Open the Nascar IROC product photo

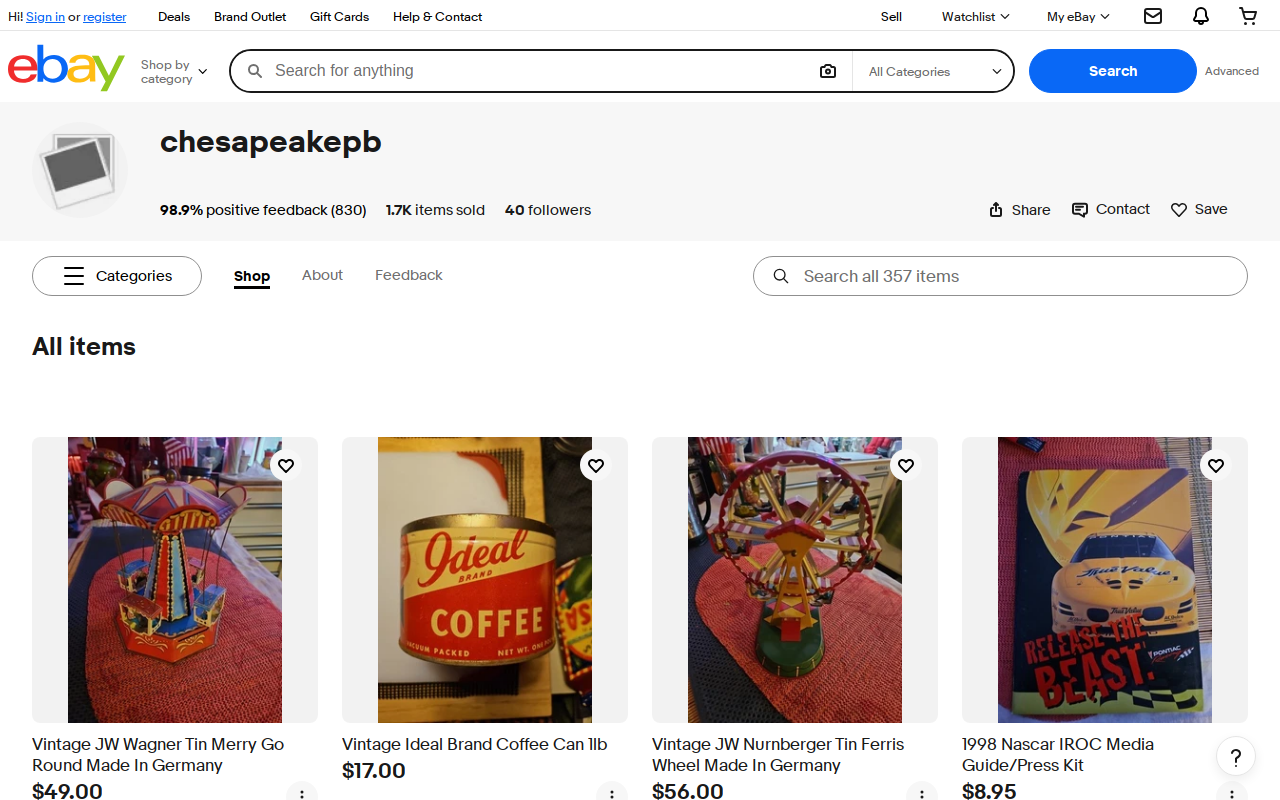[1105, 580]
